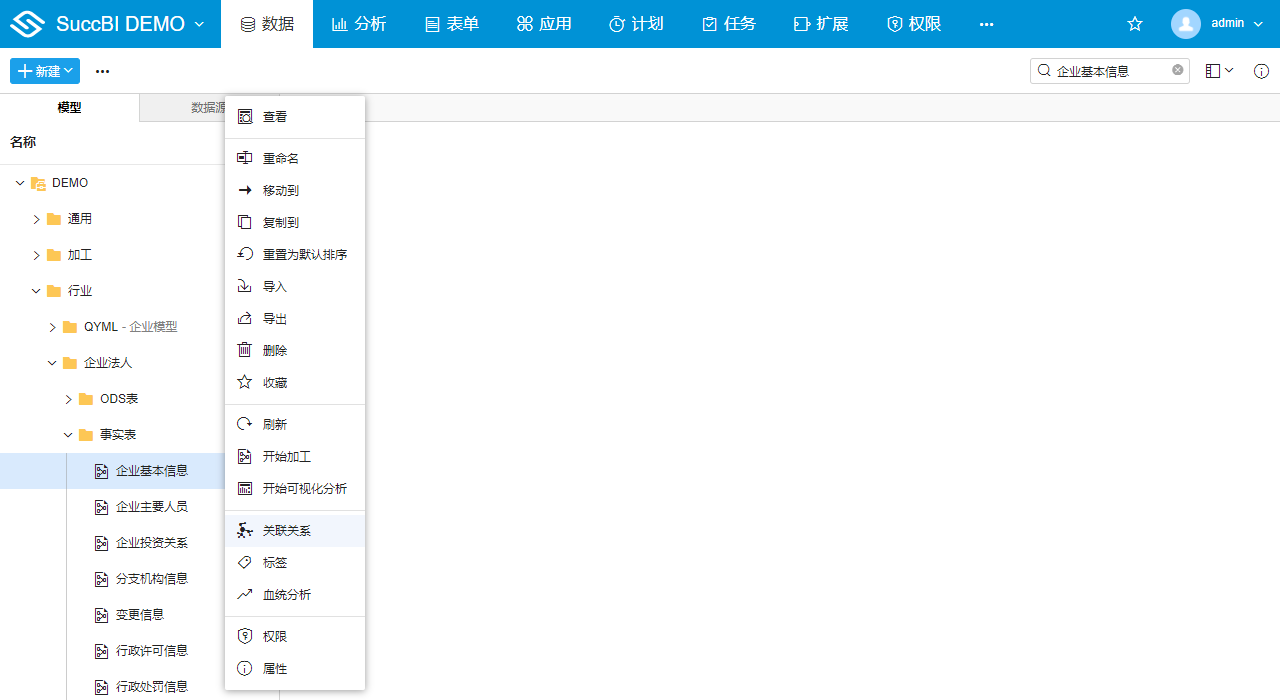
Task: Open the 导出 export option
Action: [275, 318]
